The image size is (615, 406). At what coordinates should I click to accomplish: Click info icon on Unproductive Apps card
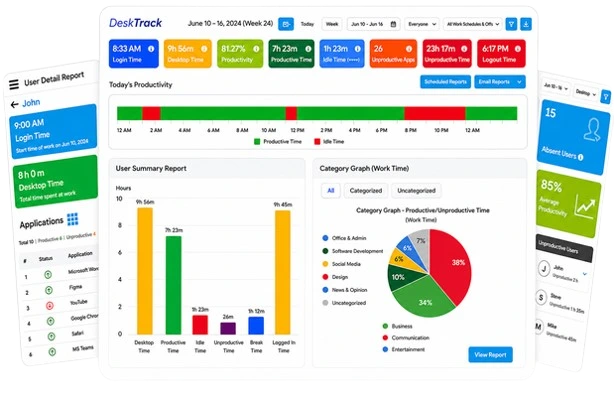coord(409,49)
